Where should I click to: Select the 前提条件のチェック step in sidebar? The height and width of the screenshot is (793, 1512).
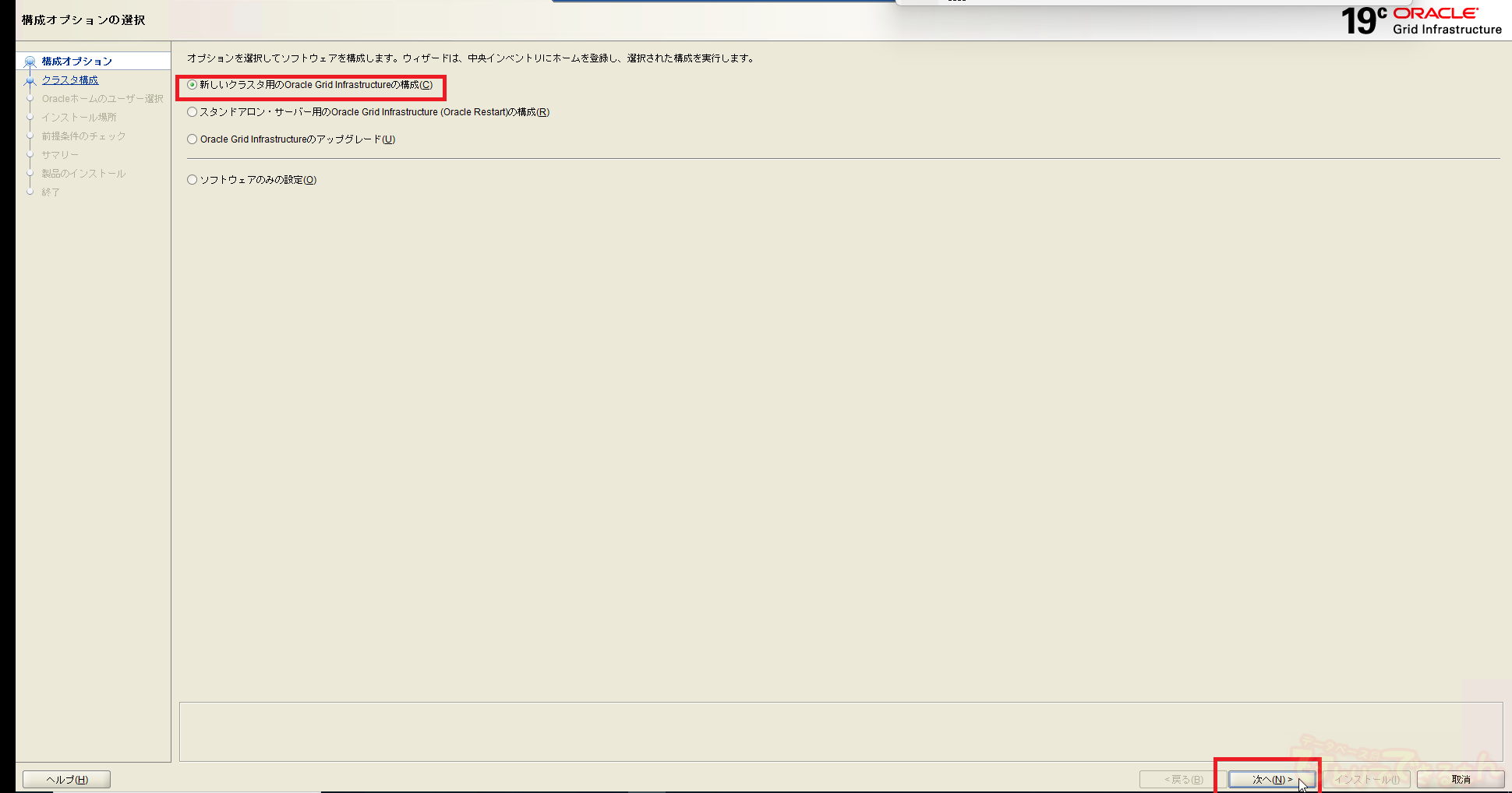83,136
